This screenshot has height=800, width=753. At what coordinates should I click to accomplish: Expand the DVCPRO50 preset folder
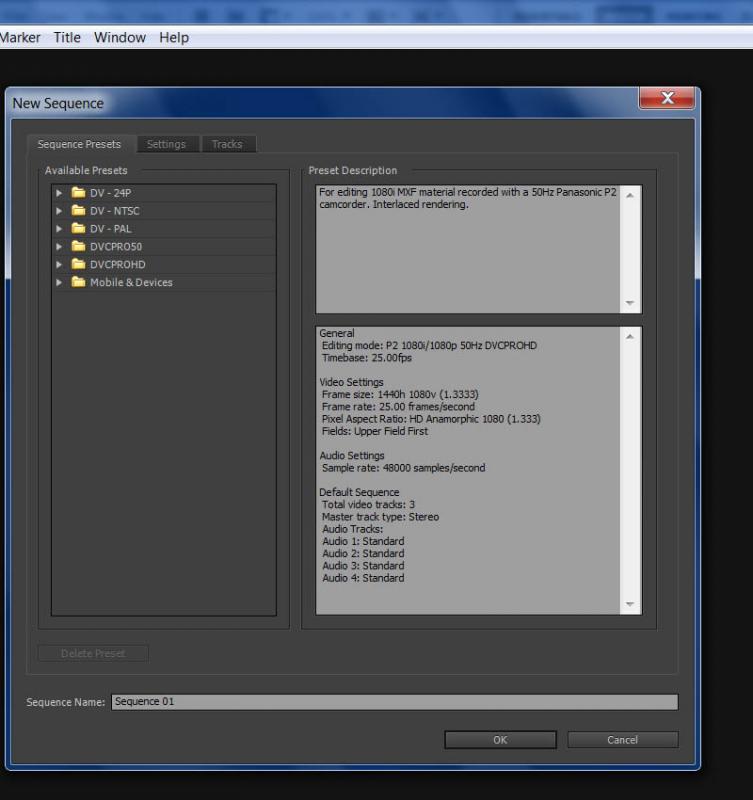click(59, 246)
